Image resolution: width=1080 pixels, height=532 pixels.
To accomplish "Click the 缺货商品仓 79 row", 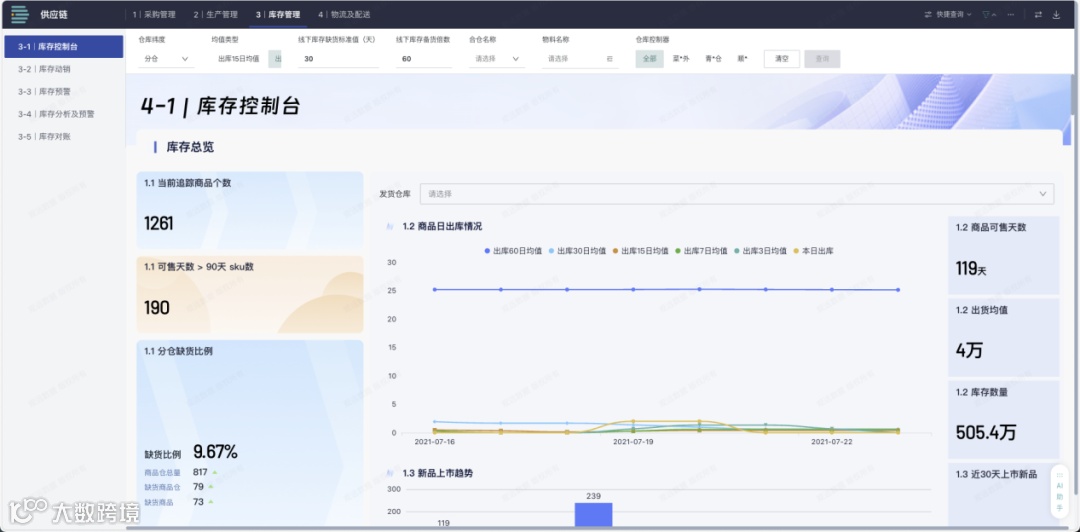I will (x=180, y=487).
